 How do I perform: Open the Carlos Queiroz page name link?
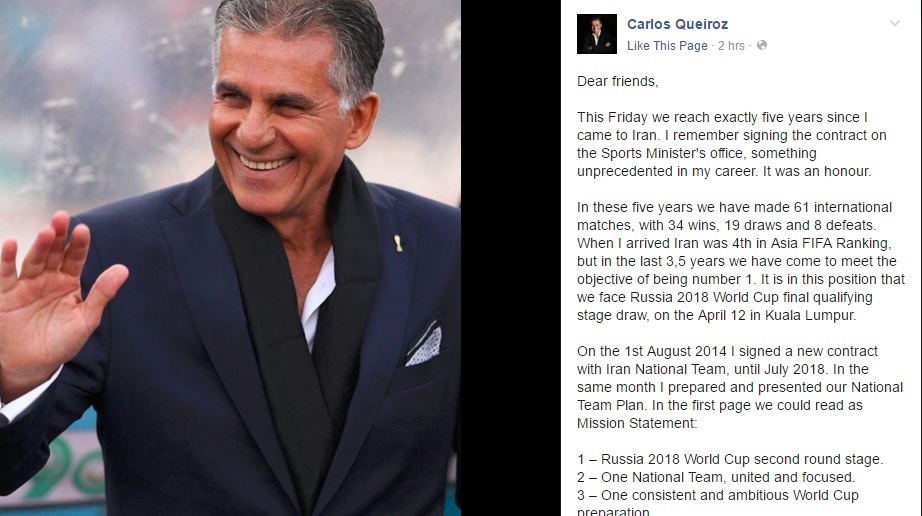677,24
